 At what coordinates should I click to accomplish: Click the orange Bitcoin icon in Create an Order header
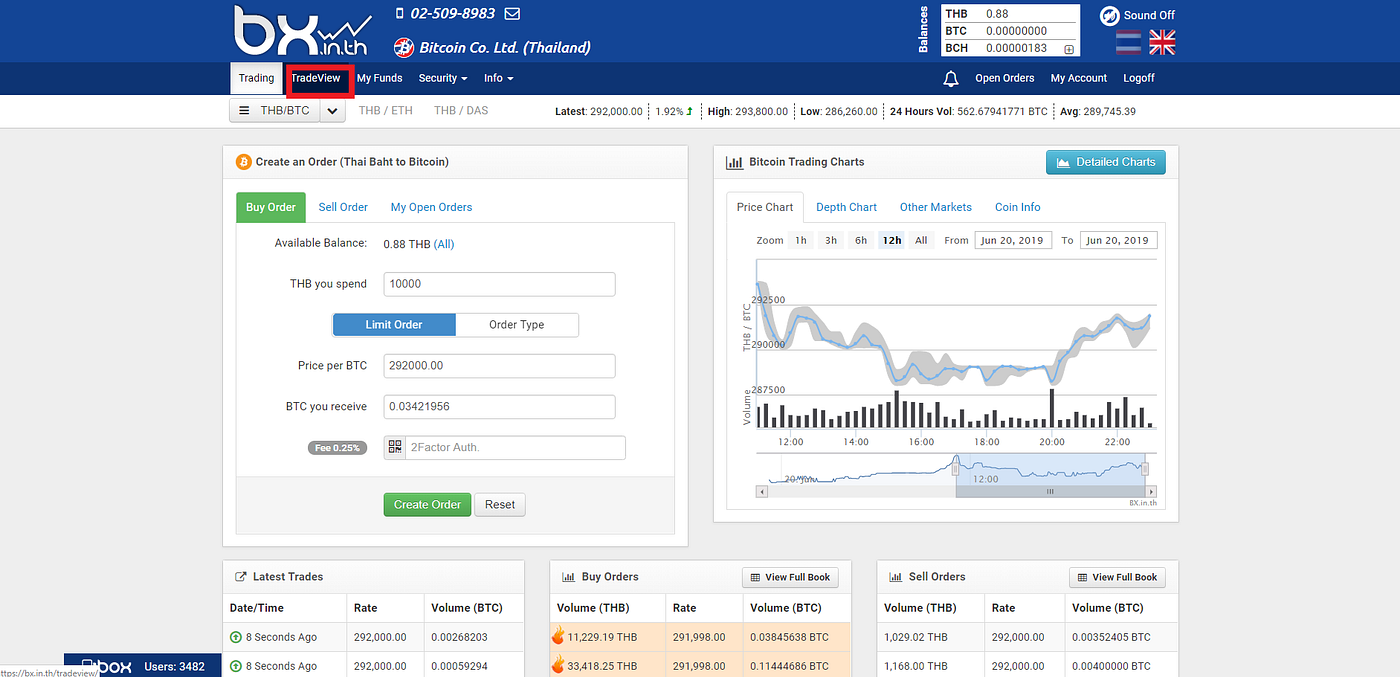click(243, 162)
